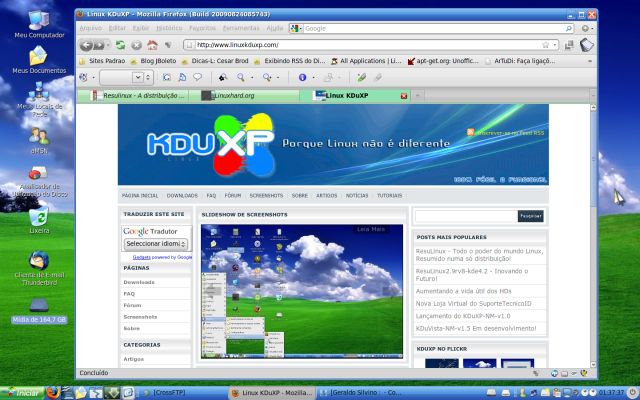Launch Thunderbird email client desktop icon

pos(39,268)
